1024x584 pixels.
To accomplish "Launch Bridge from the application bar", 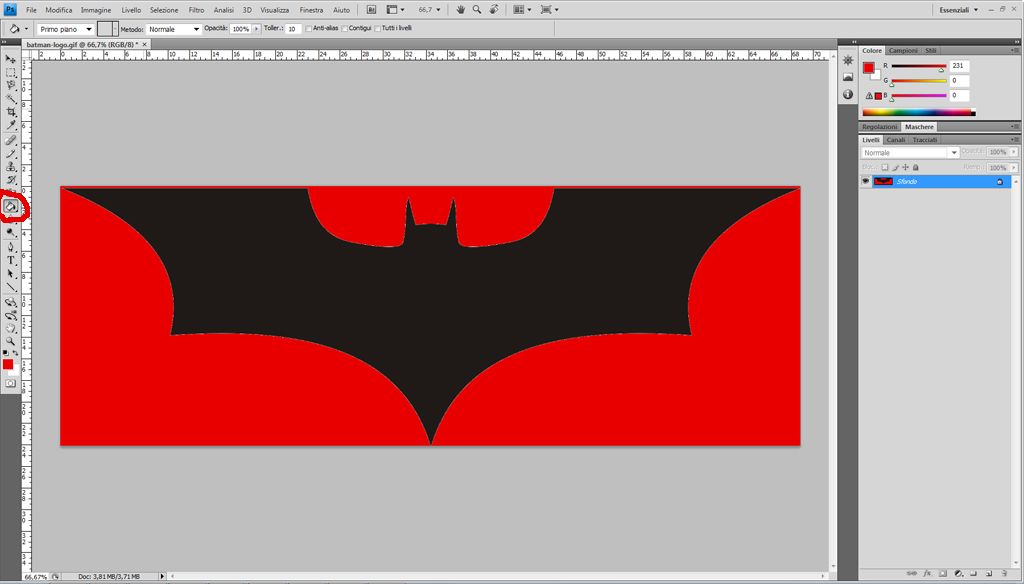I will coord(371,10).
